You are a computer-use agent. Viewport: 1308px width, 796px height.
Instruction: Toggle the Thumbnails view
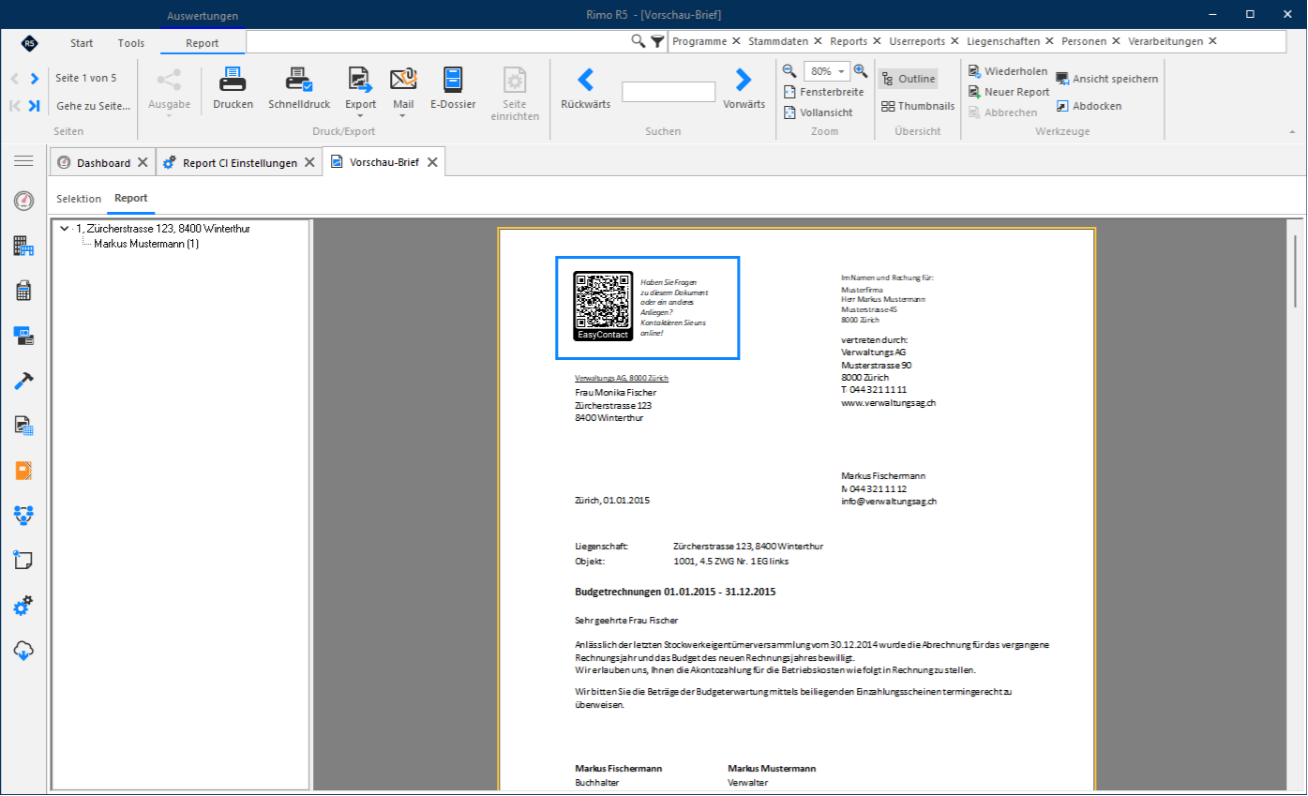click(918, 106)
